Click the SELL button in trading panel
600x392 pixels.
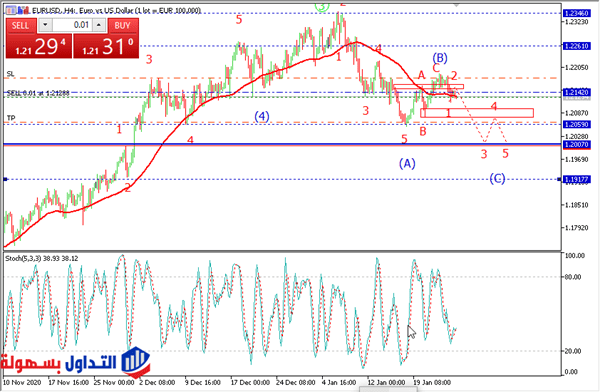tap(20, 26)
